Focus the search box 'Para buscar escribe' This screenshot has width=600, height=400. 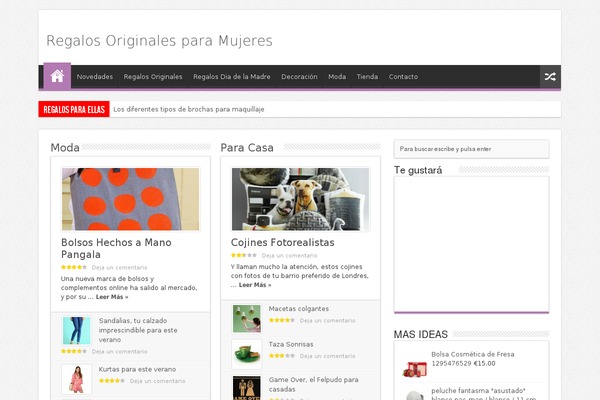pos(471,149)
